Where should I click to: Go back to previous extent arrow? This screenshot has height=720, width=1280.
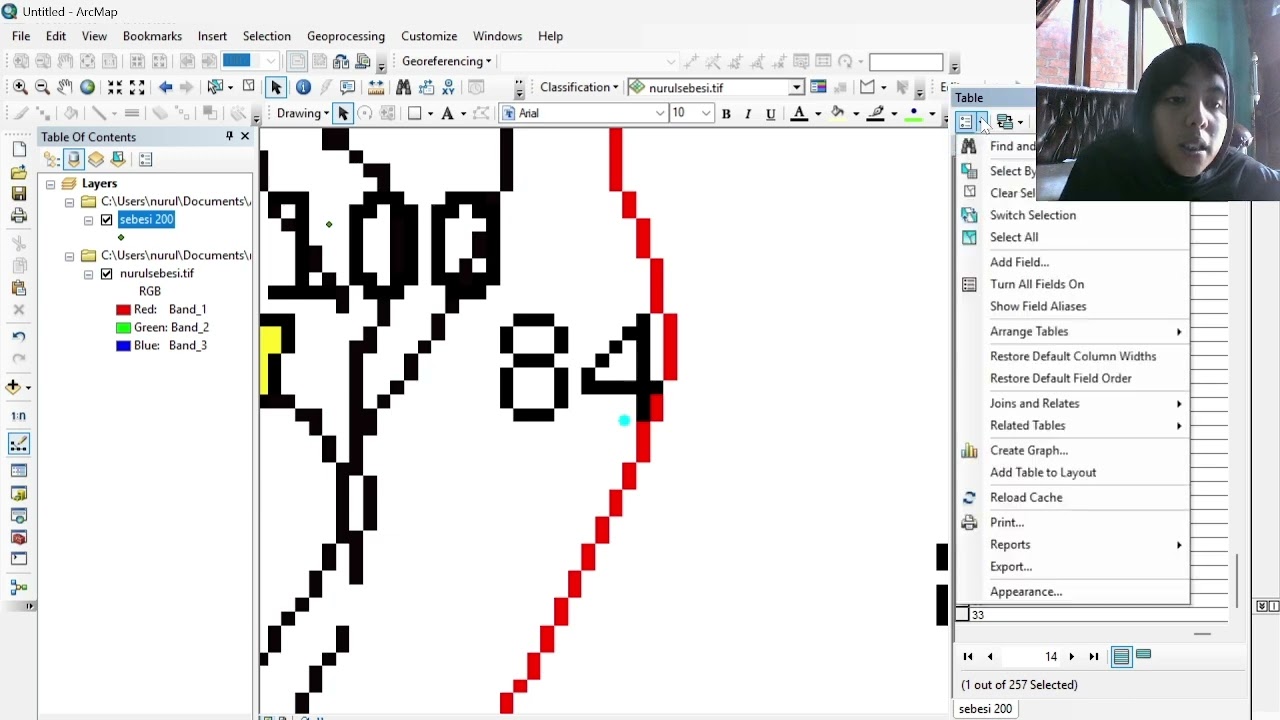166,87
